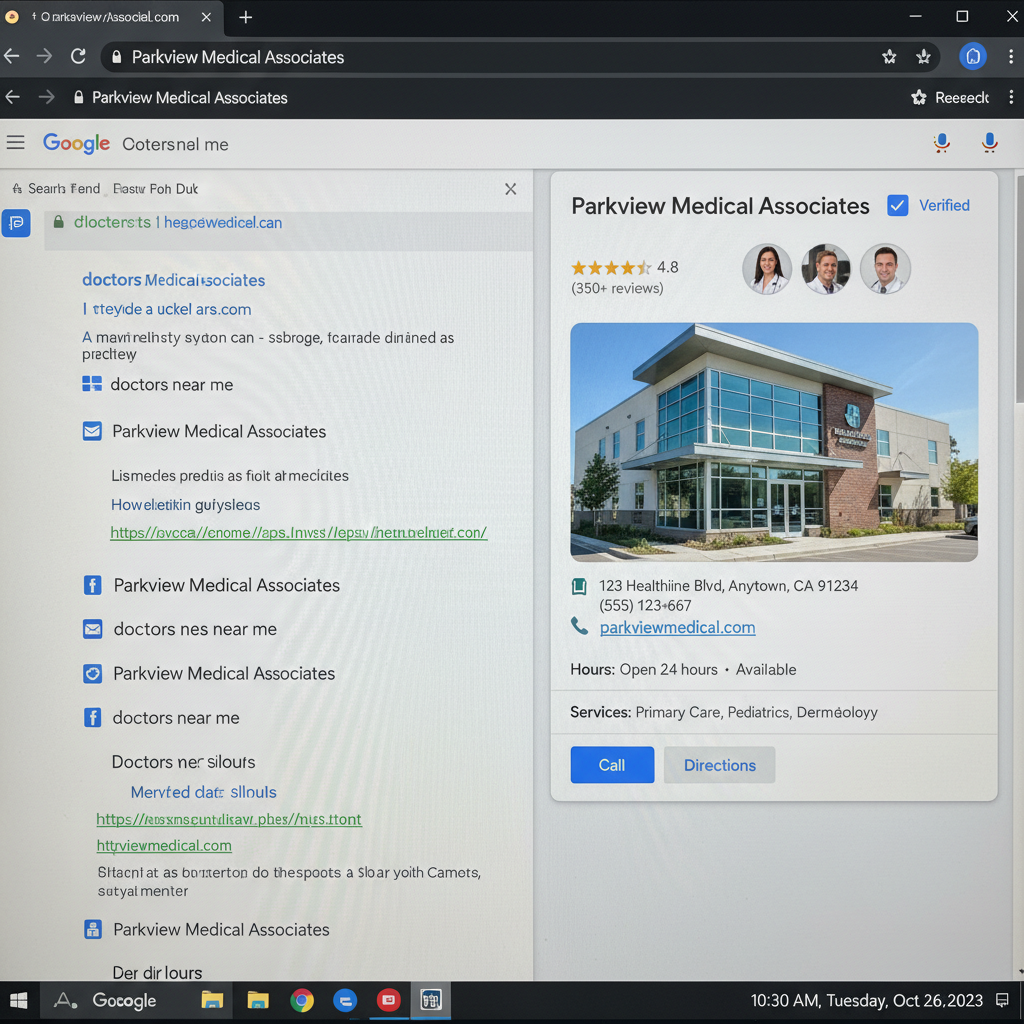Click the back arrow in the second navigation bar
The image size is (1024, 1024).
[x=12, y=98]
